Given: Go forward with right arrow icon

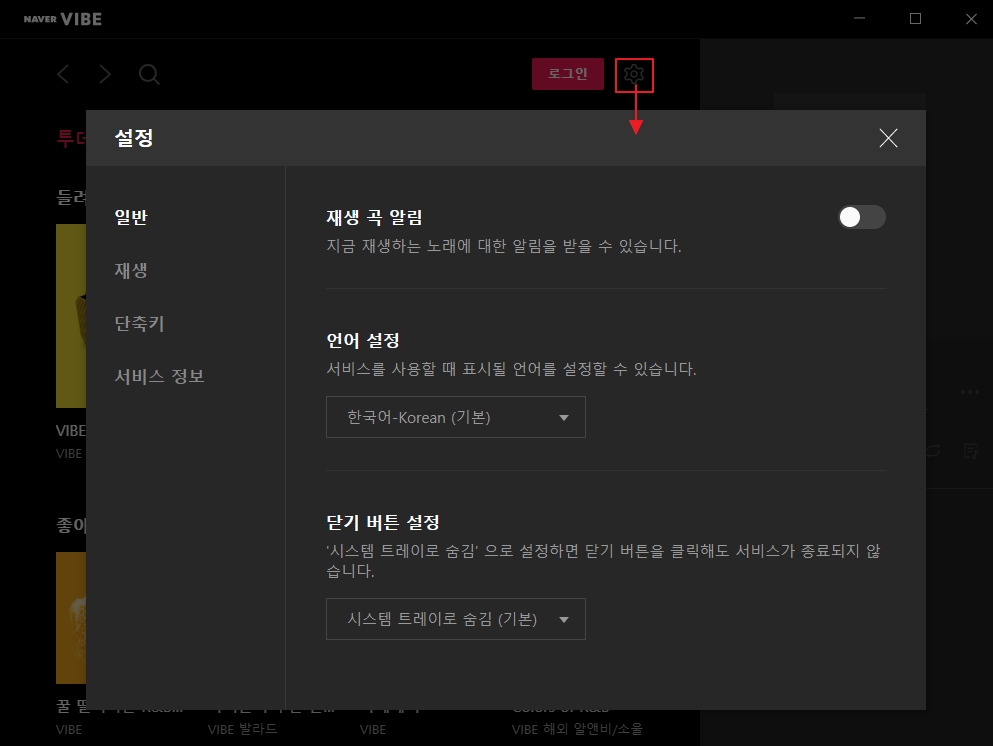Looking at the screenshot, I should (105, 74).
